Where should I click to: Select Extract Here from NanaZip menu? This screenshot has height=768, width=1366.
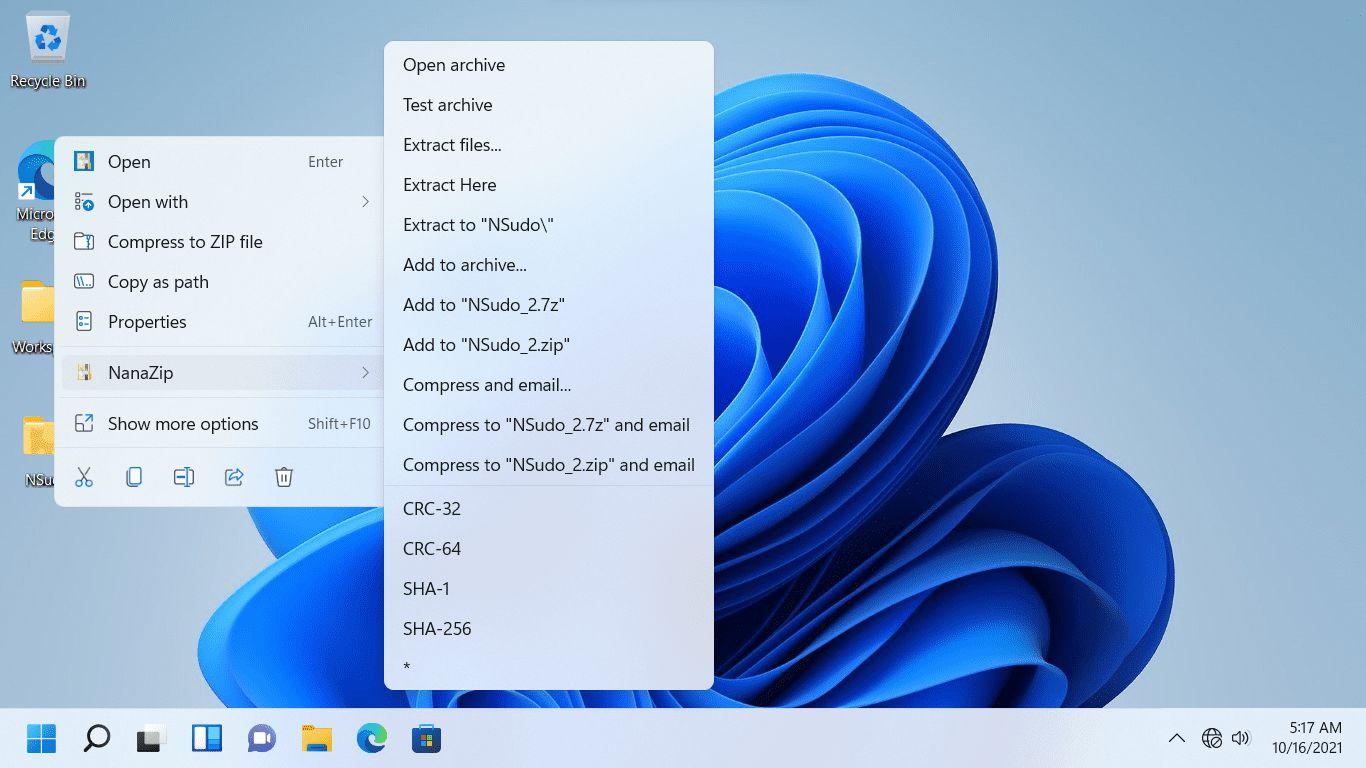tap(448, 184)
